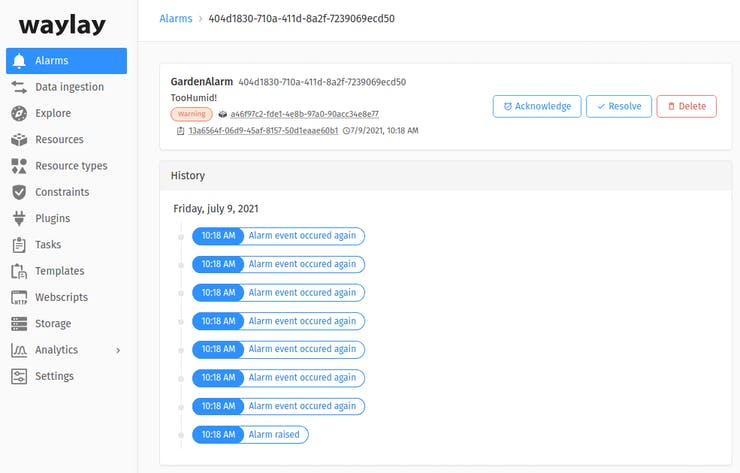Click the Data ingestion arrows icon
The width and height of the screenshot is (740, 473).
(x=19, y=87)
